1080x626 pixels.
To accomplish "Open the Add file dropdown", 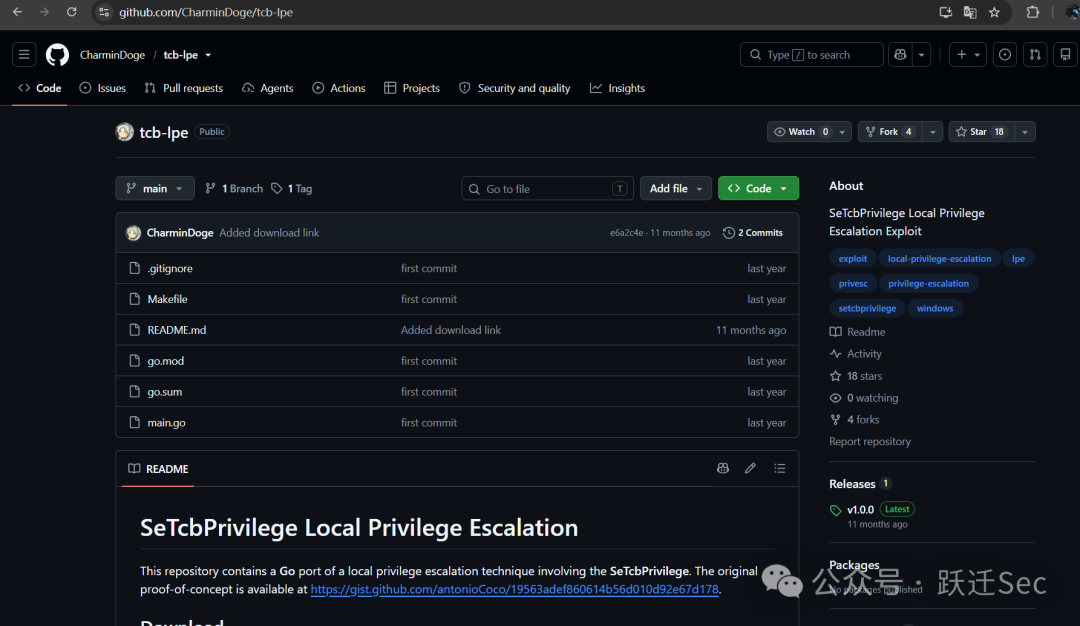I will [676, 188].
